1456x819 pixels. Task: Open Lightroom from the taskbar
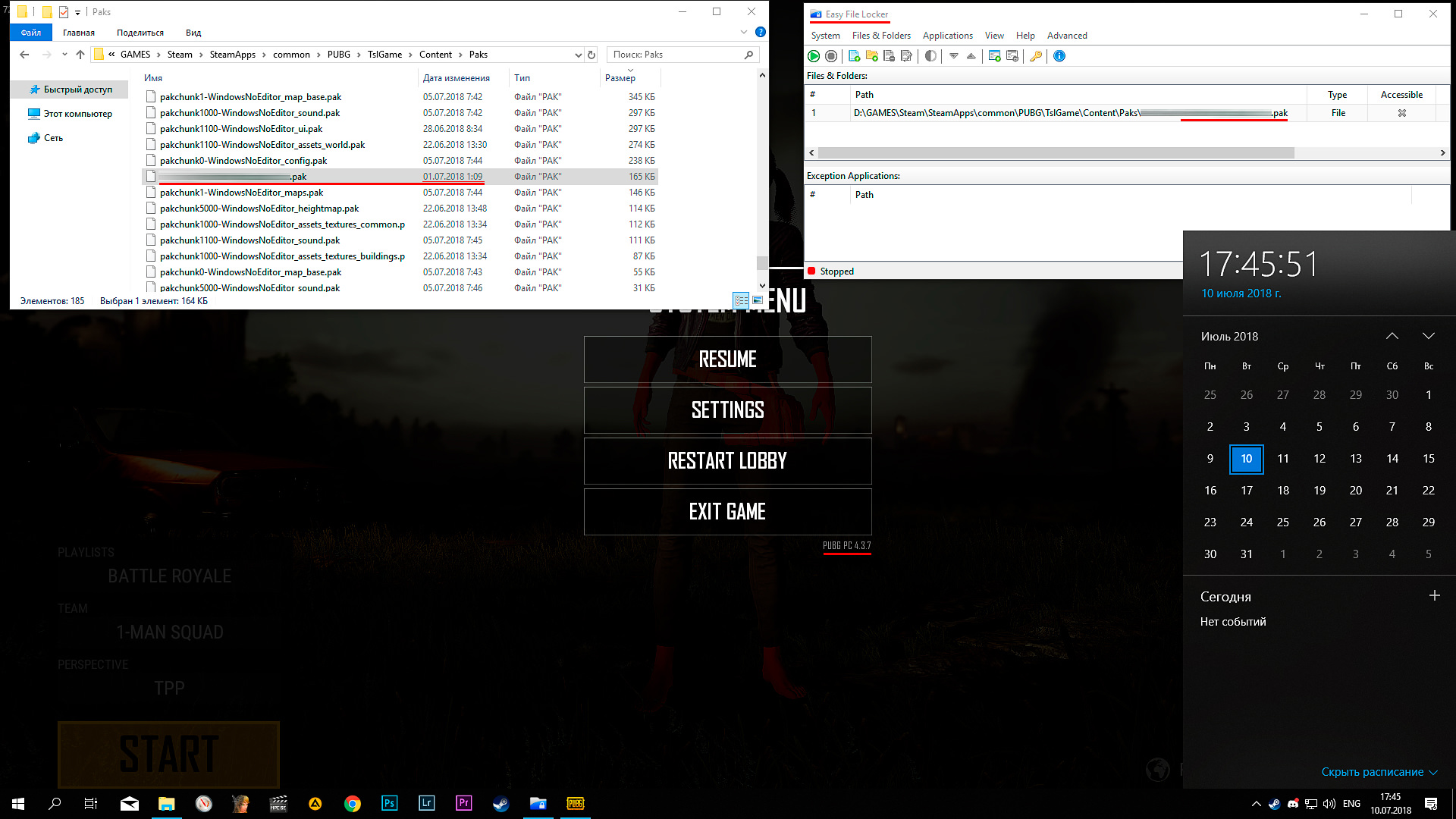click(426, 803)
